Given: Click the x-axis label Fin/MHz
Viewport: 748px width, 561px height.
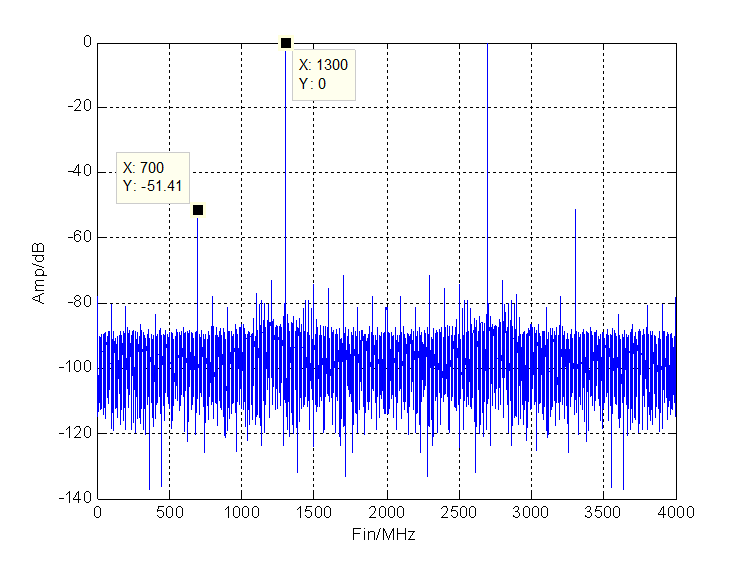Looking at the screenshot, I should [x=384, y=534].
